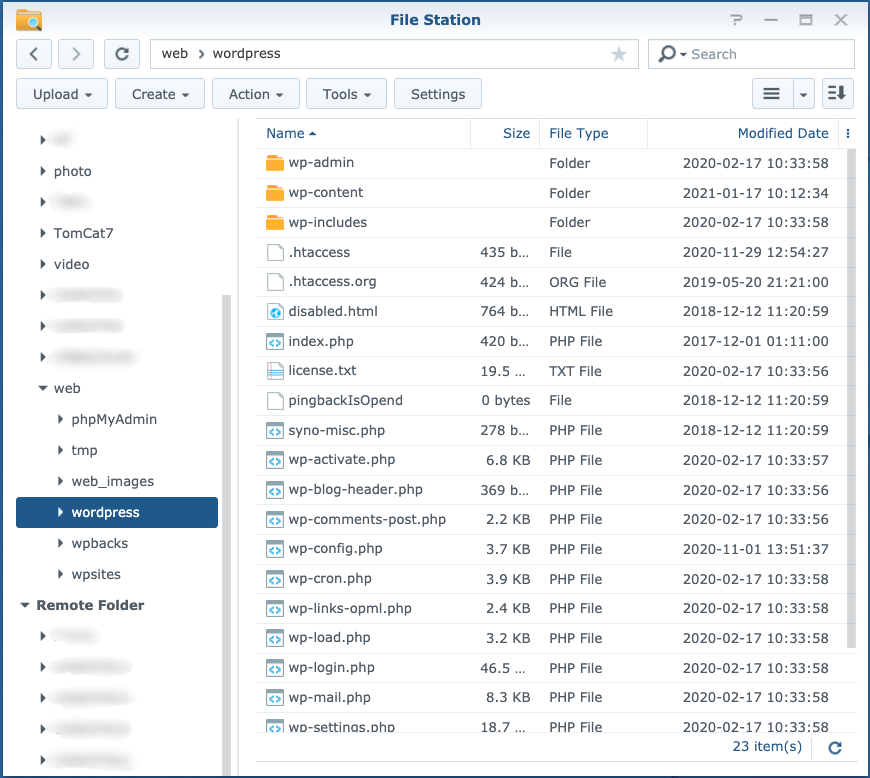Open the column options three-dot menu
This screenshot has height=778, width=870.
[847, 133]
